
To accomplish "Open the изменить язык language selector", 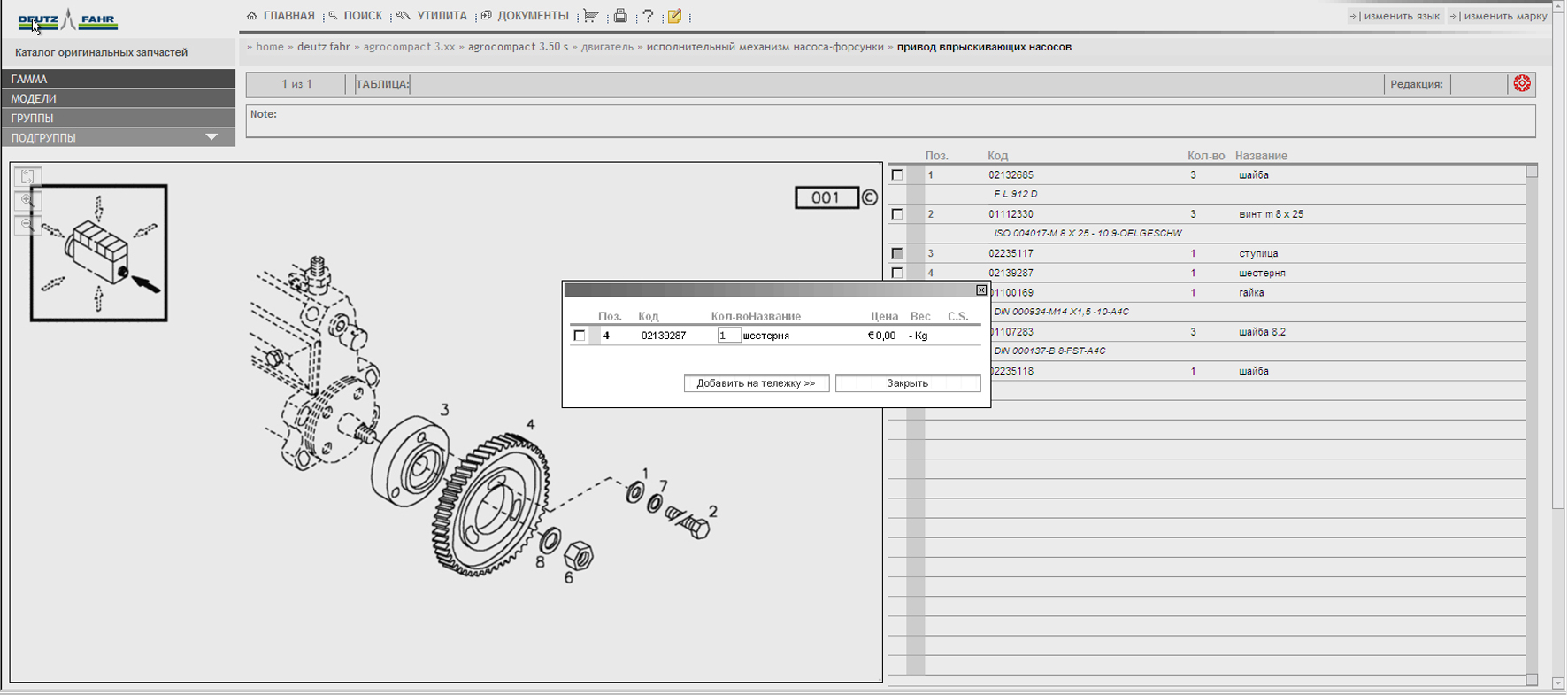I will click(1401, 16).
